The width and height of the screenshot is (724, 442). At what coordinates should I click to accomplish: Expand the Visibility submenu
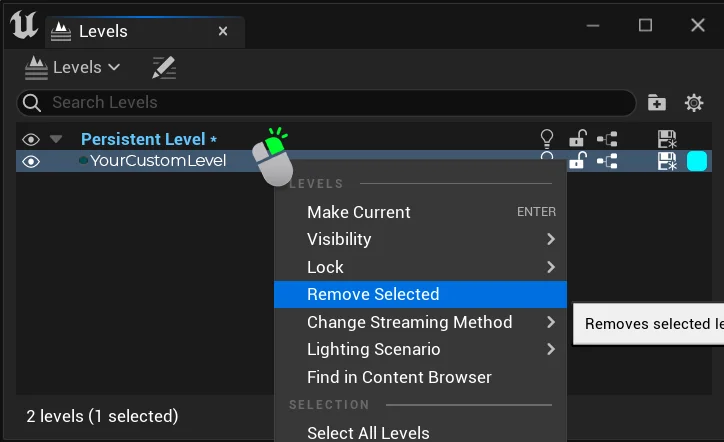coord(420,239)
